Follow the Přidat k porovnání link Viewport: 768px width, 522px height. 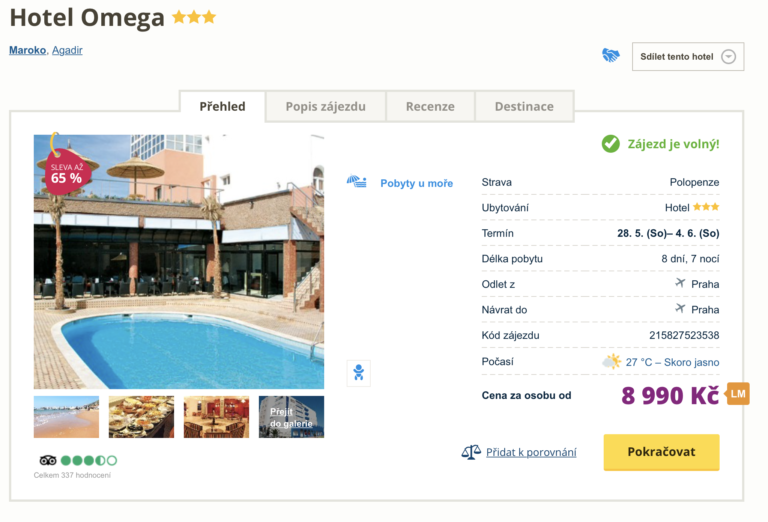coord(531,452)
